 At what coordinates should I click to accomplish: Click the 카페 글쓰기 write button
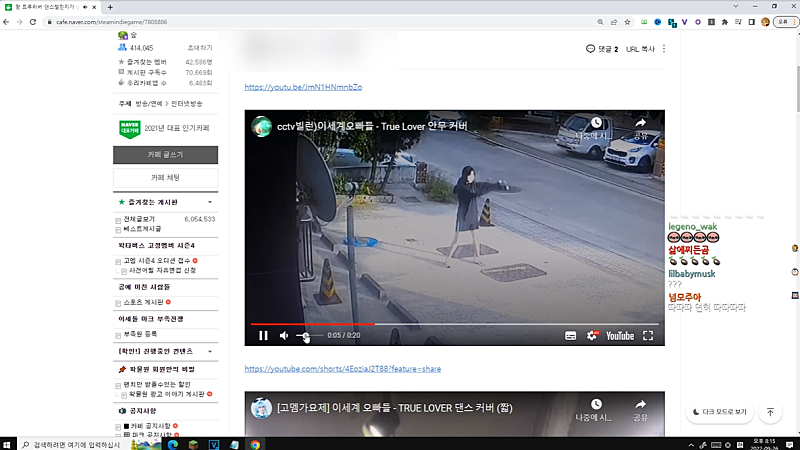coord(165,155)
